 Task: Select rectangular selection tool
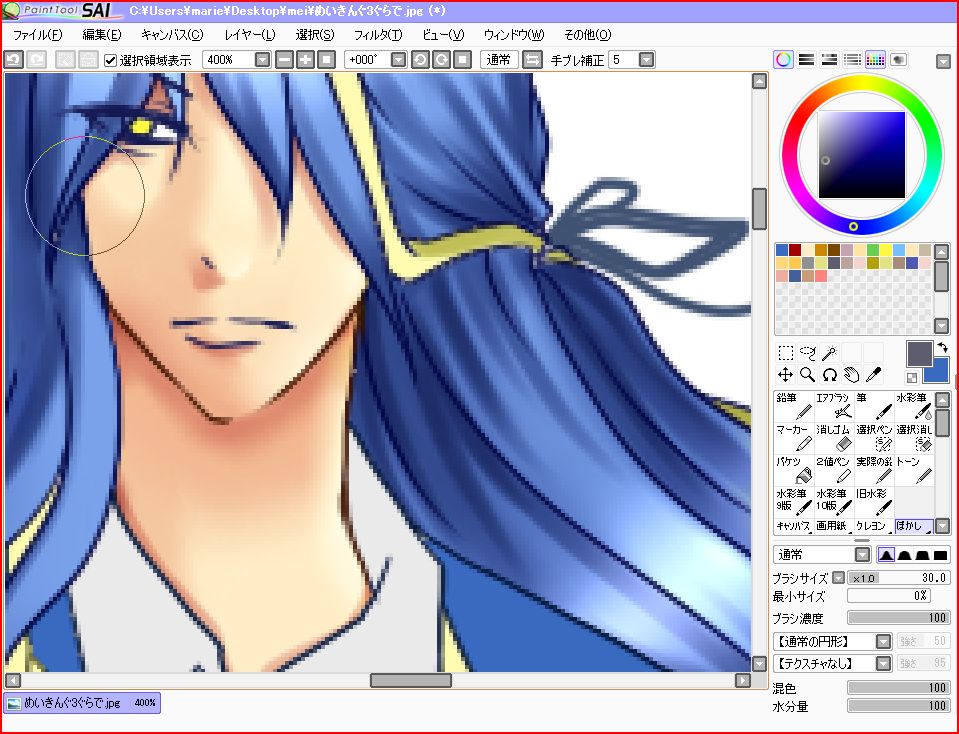(785, 353)
